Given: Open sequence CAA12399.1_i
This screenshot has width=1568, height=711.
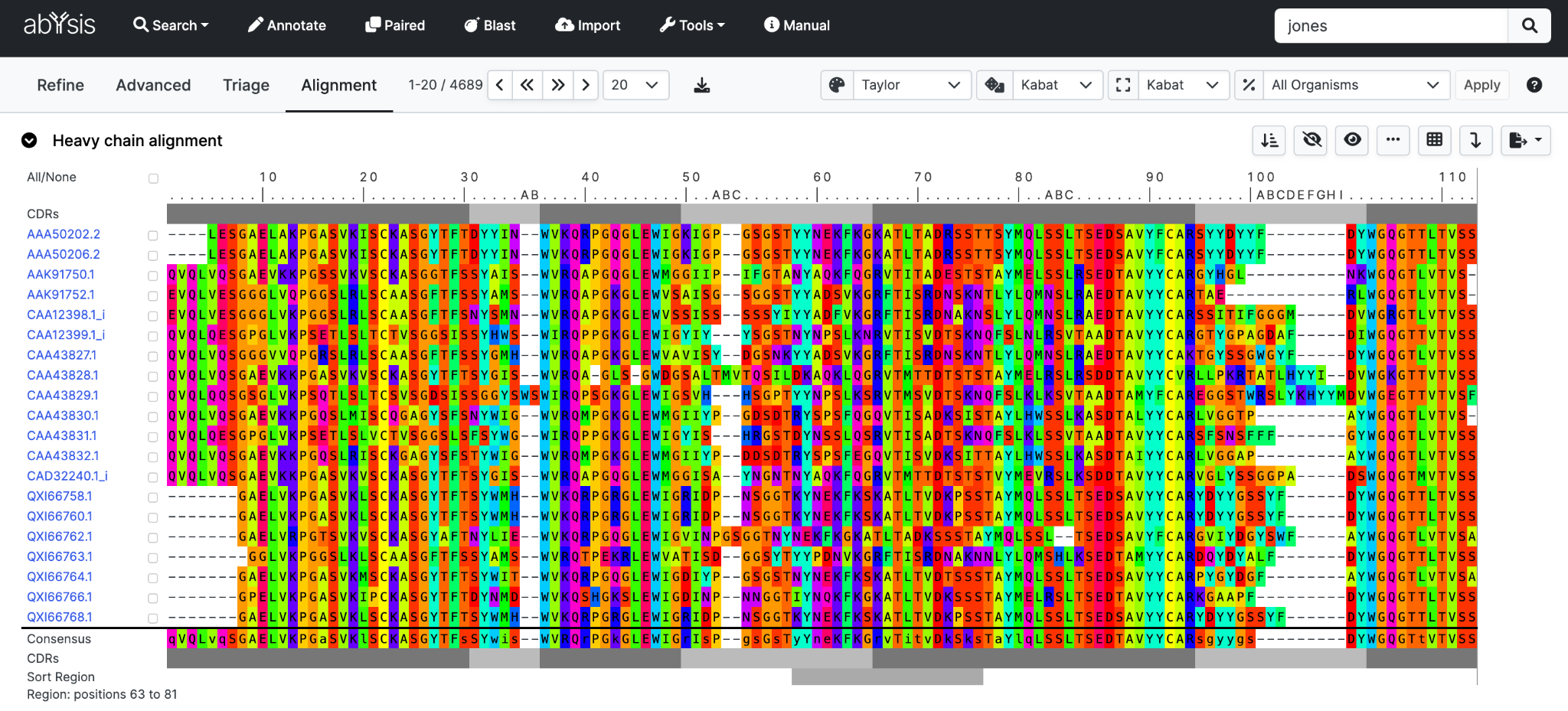Looking at the screenshot, I should pos(66,334).
